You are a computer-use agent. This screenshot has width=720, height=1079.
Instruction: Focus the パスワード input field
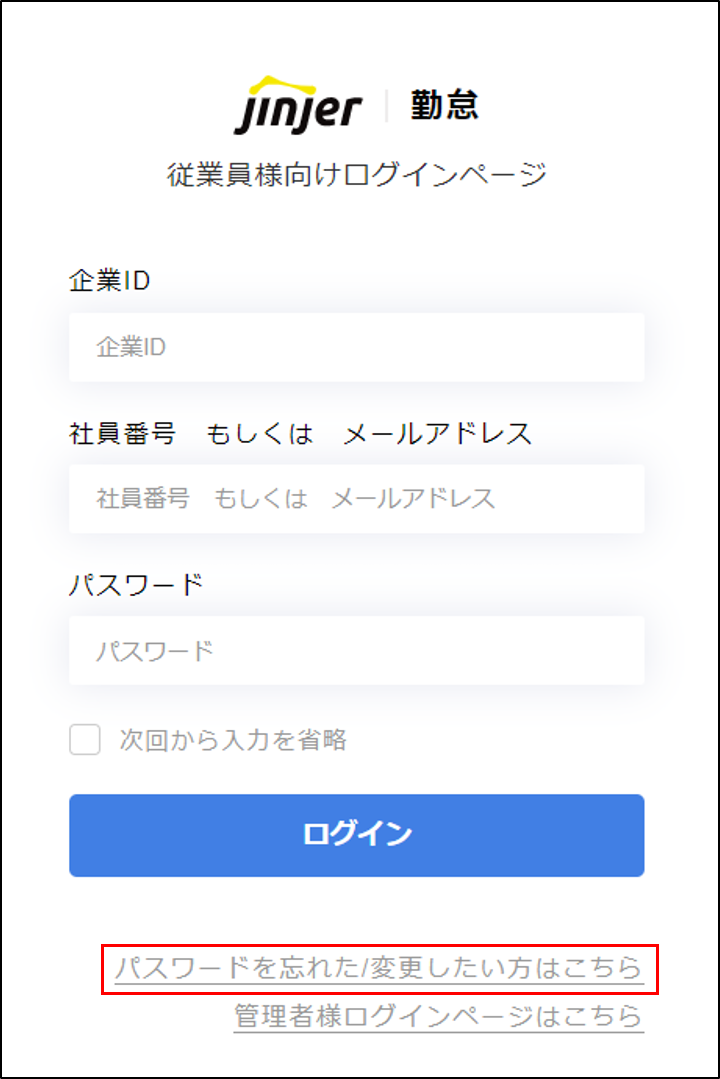356,651
